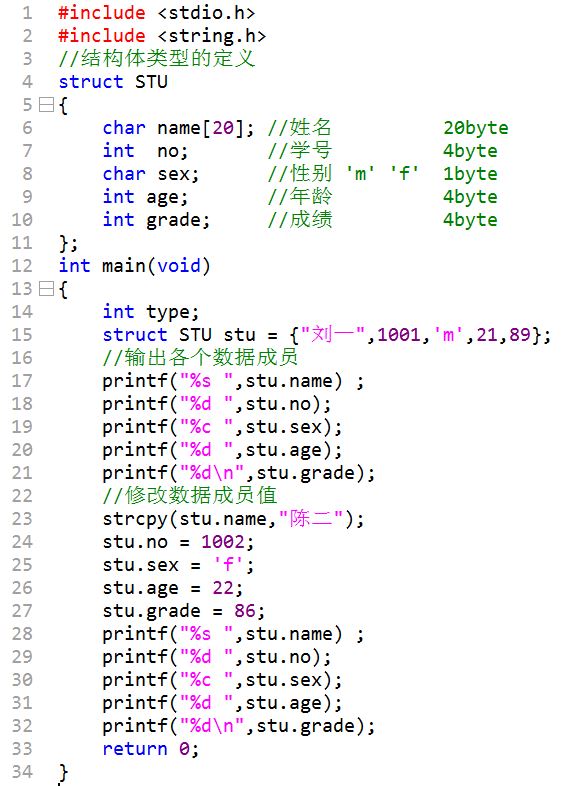Select line number 1 in the gutter
Image resolution: width=561 pixels, height=786 pixels.
pos(27,13)
